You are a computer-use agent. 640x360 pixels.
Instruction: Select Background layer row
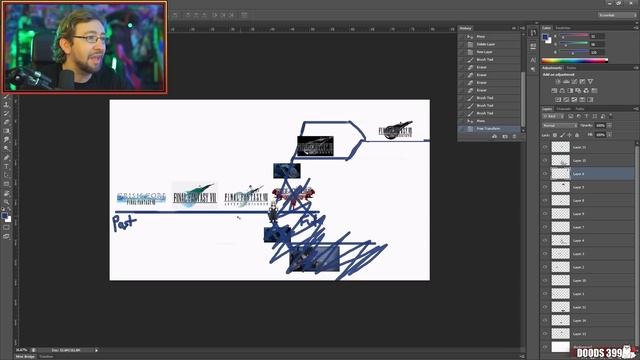pos(588,347)
